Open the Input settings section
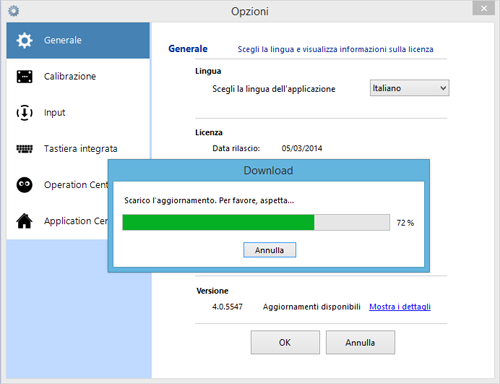Image resolution: width=500 pixels, height=384 pixels. coord(78,112)
